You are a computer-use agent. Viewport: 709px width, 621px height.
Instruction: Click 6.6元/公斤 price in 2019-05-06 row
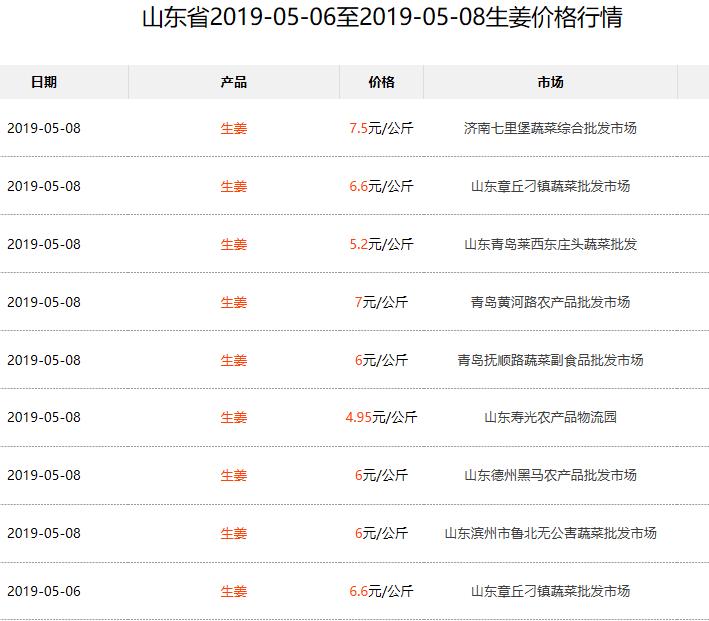point(381,591)
